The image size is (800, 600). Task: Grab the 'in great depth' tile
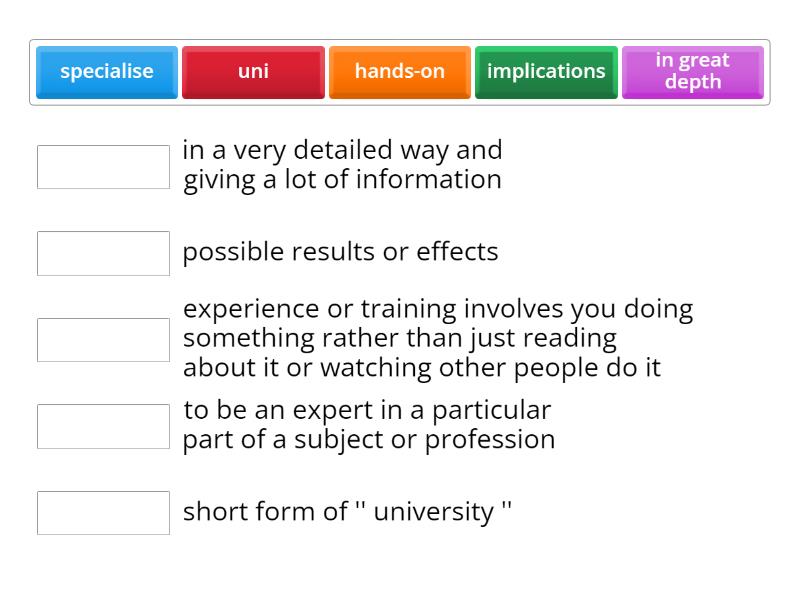coord(693,71)
